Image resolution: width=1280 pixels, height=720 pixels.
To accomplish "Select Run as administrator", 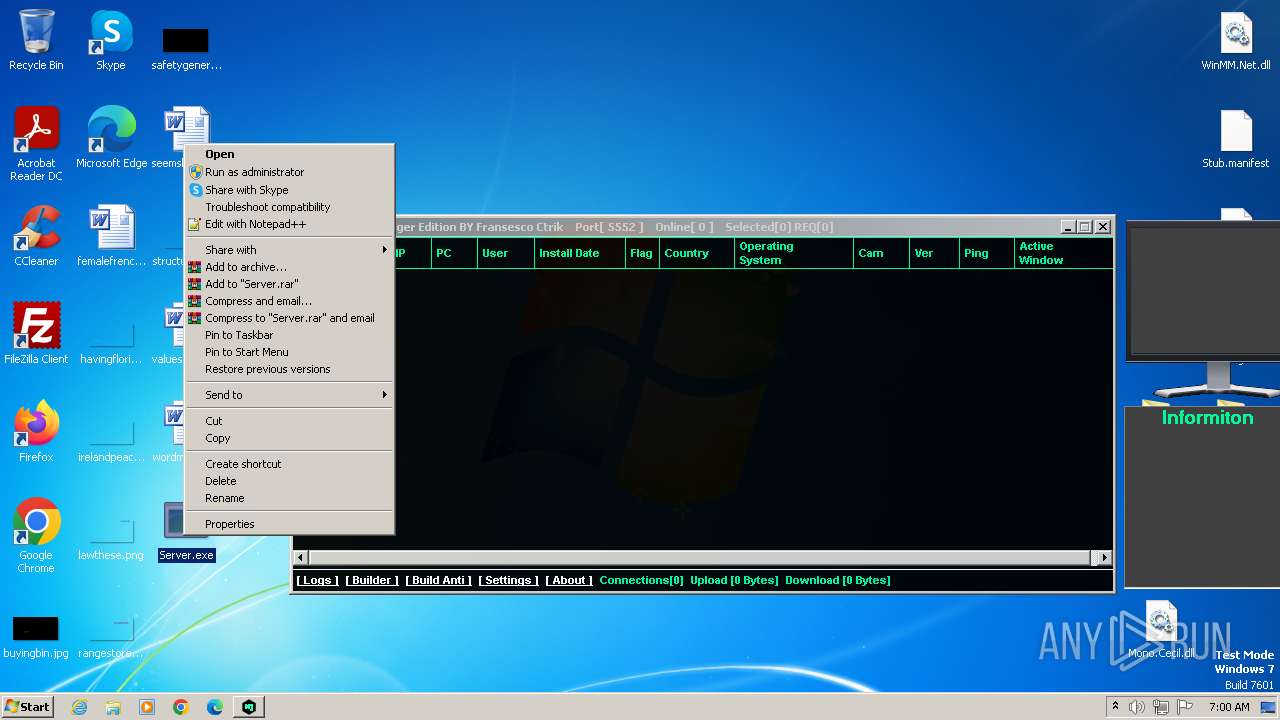I will 290,172.
